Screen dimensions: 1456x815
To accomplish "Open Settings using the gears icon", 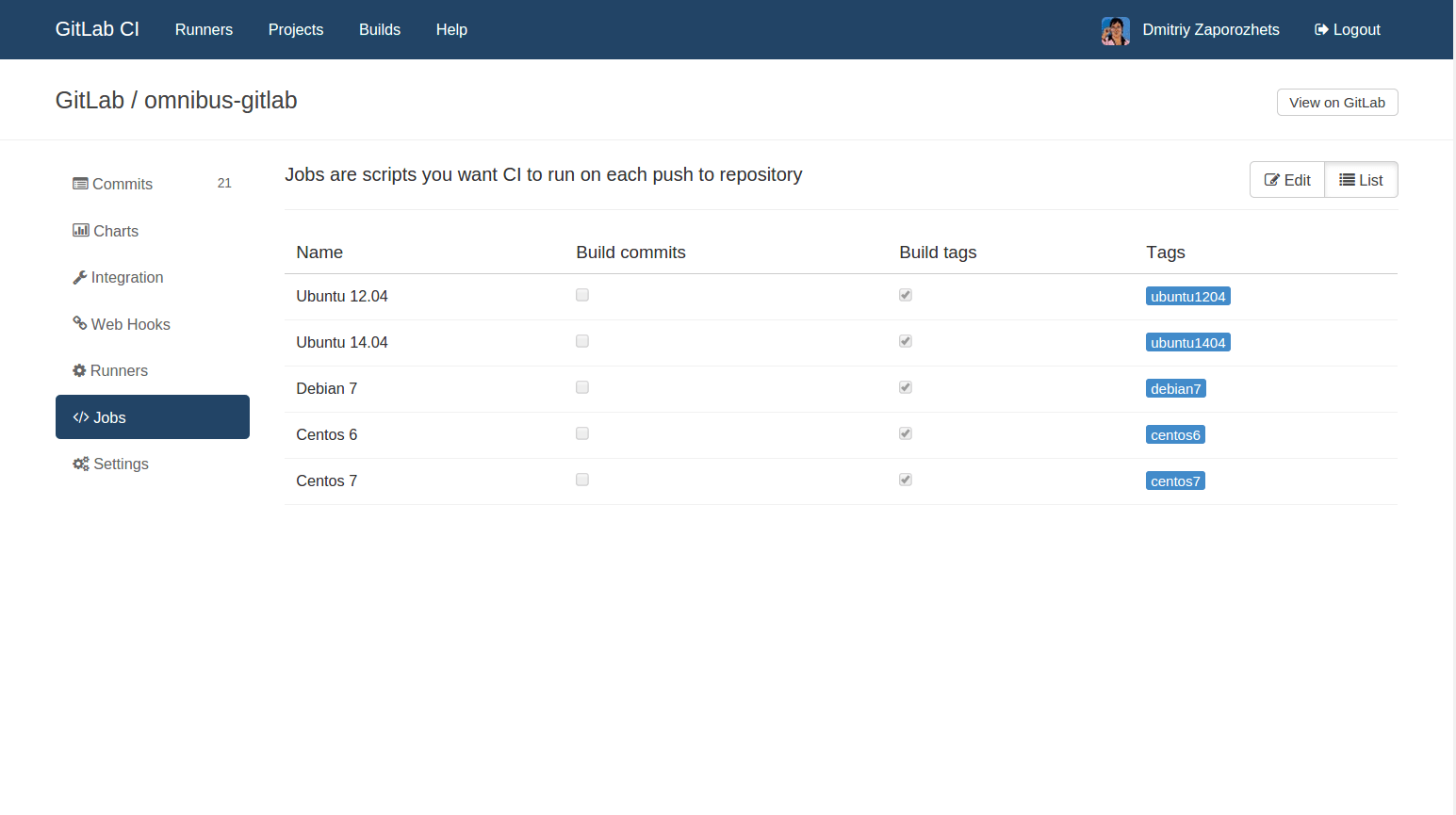I will [x=80, y=463].
